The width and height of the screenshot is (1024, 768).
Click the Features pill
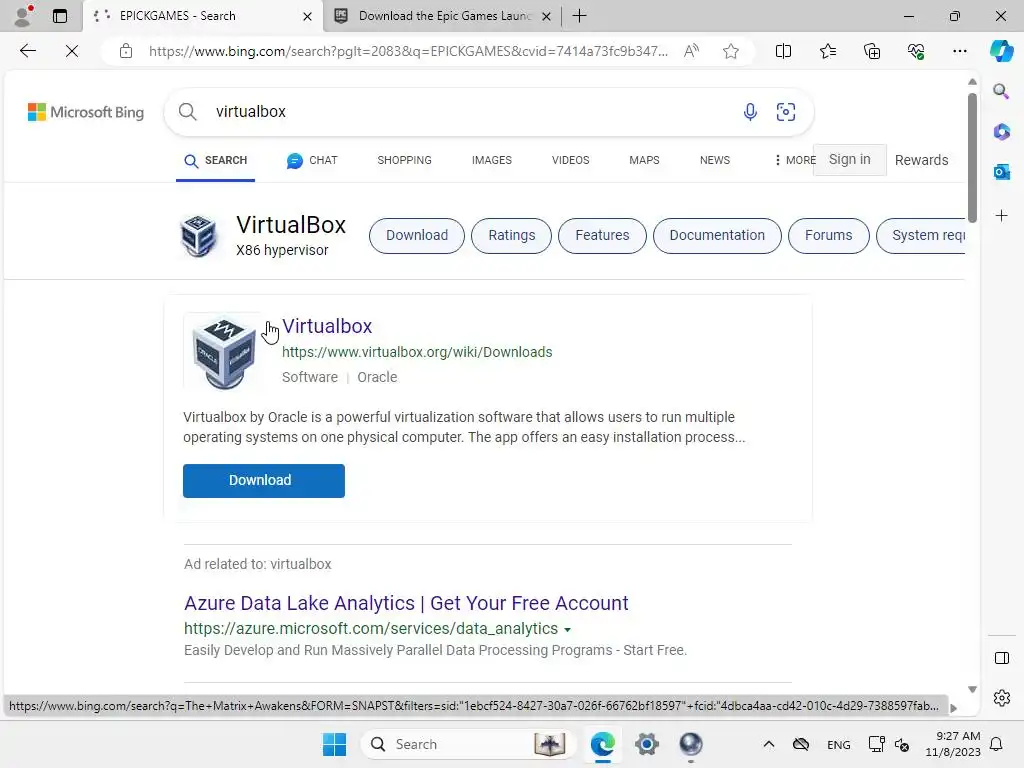click(x=602, y=235)
